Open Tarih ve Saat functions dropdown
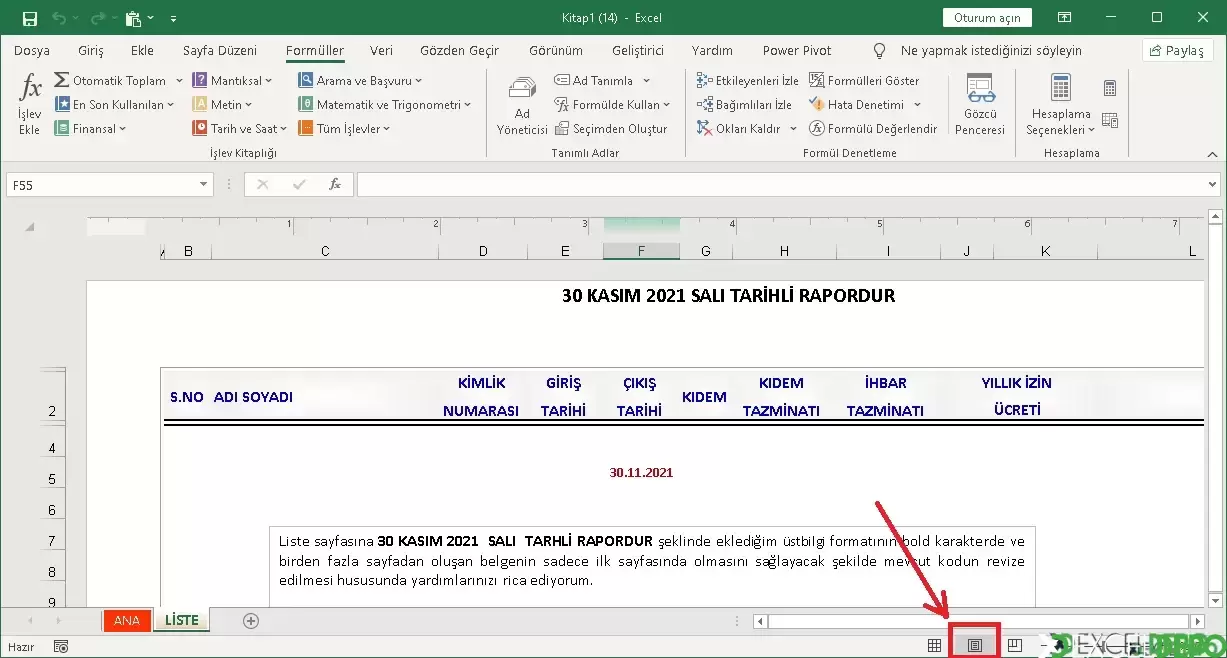Viewport: 1227px width, 658px height. pyautogui.click(x=240, y=128)
